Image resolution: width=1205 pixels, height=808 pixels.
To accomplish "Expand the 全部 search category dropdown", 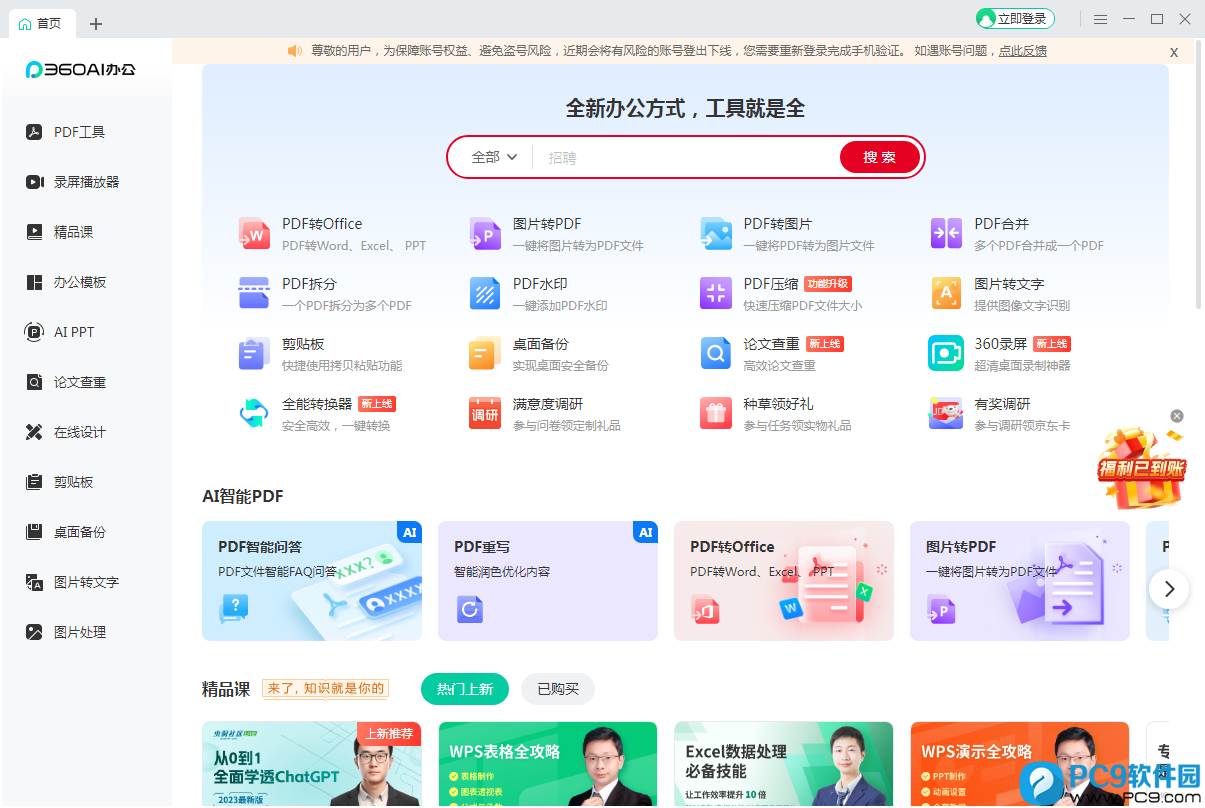I will pyautogui.click(x=494, y=157).
